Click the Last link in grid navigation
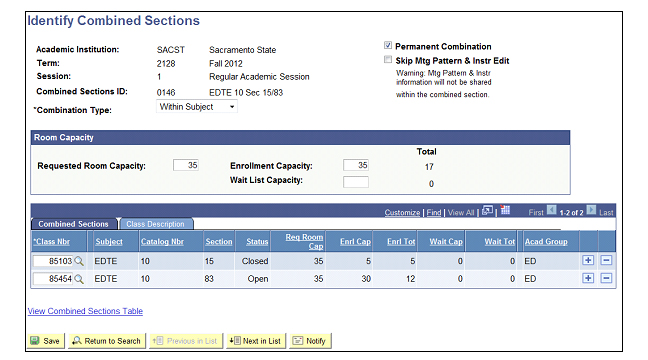This screenshot has height=360, width=648. 606,212
